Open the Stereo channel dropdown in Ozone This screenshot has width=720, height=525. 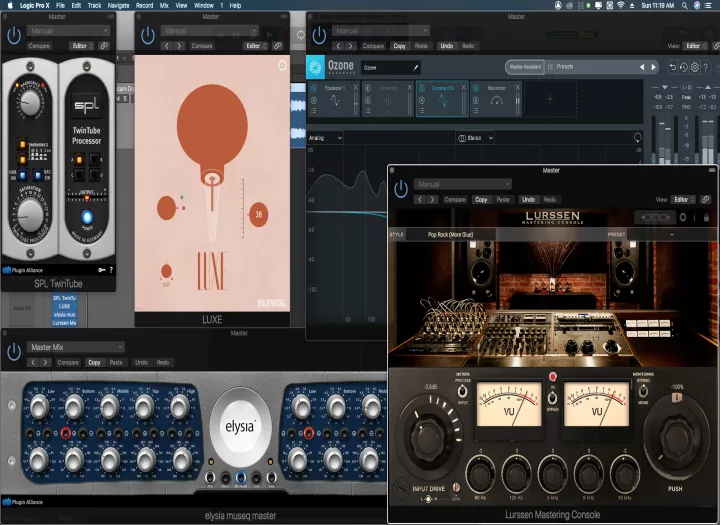[x=475, y=138]
